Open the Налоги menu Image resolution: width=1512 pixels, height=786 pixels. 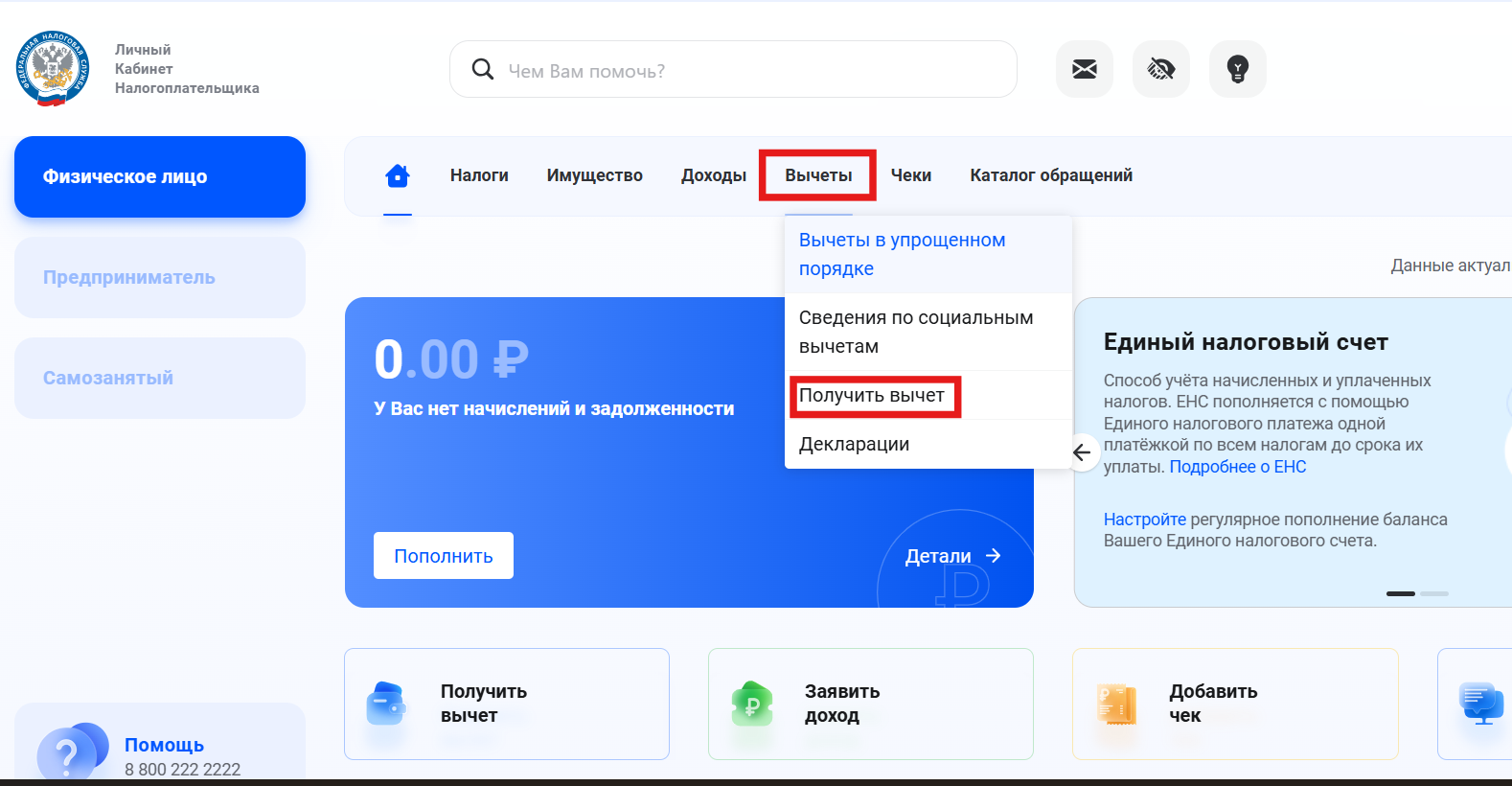[x=479, y=175]
